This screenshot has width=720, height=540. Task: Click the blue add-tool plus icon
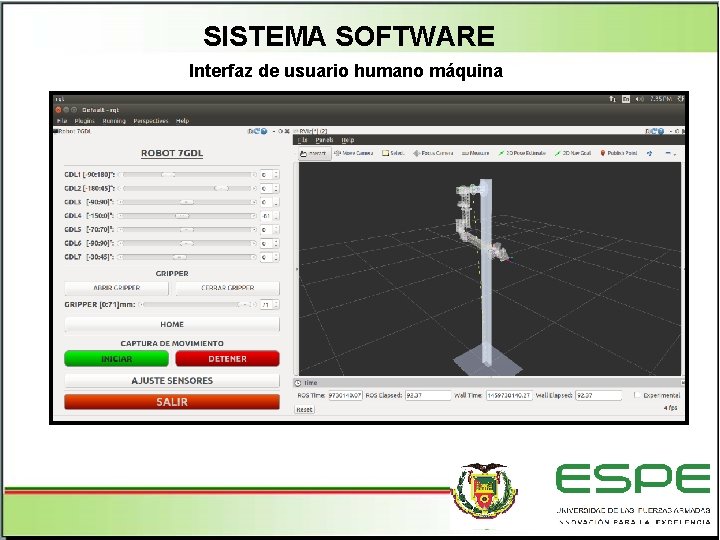(x=649, y=153)
